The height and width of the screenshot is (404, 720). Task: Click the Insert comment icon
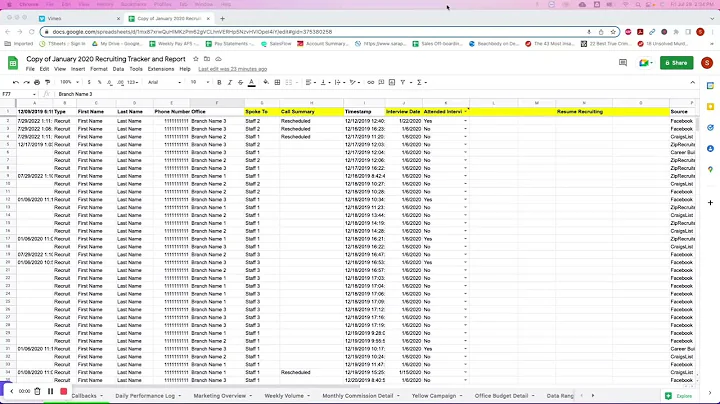[381, 82]
